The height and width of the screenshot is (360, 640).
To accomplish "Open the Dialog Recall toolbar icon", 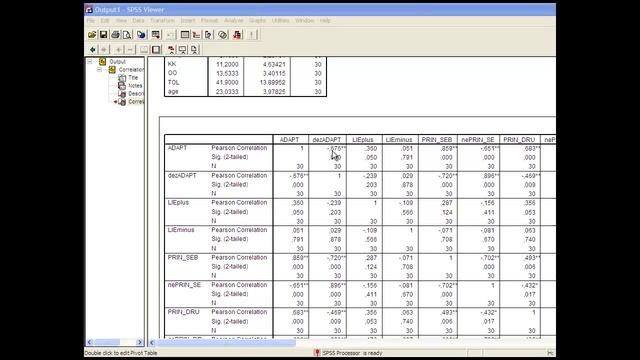I will (x=156, y=35).
